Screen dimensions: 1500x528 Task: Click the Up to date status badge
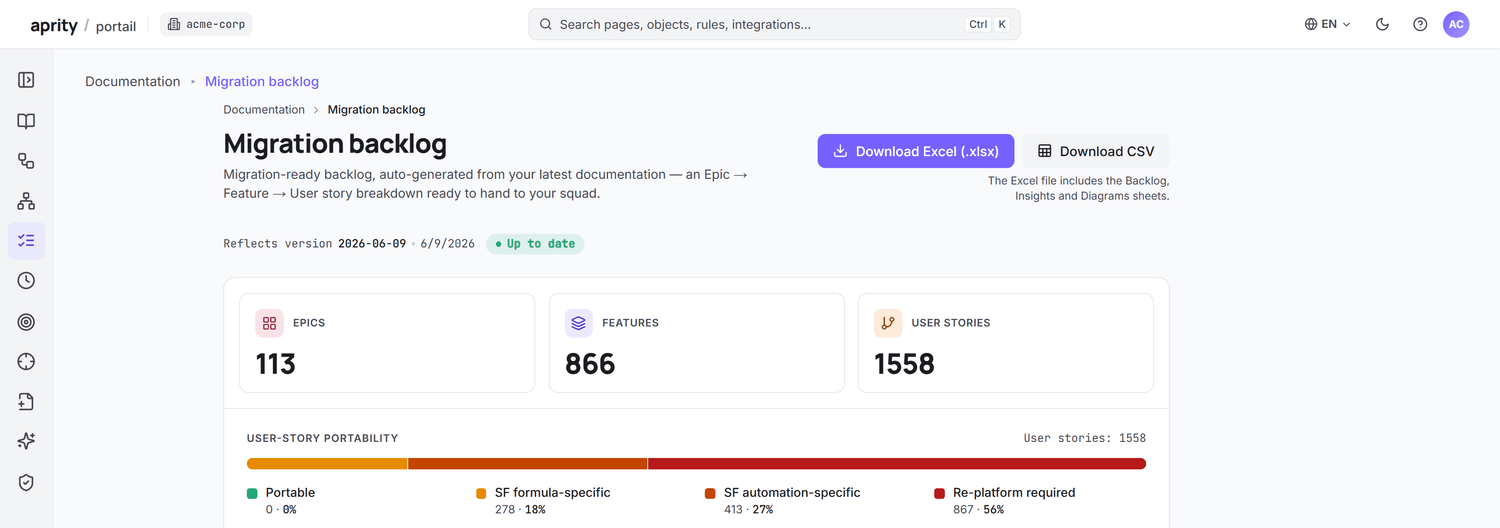[x=535, y=243]
